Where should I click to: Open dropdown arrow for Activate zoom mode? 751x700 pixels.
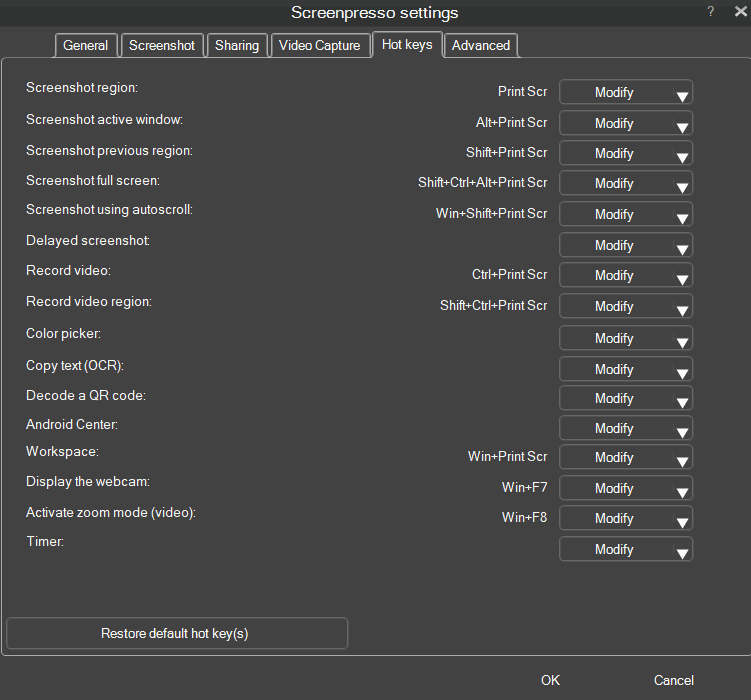[683, 522]
